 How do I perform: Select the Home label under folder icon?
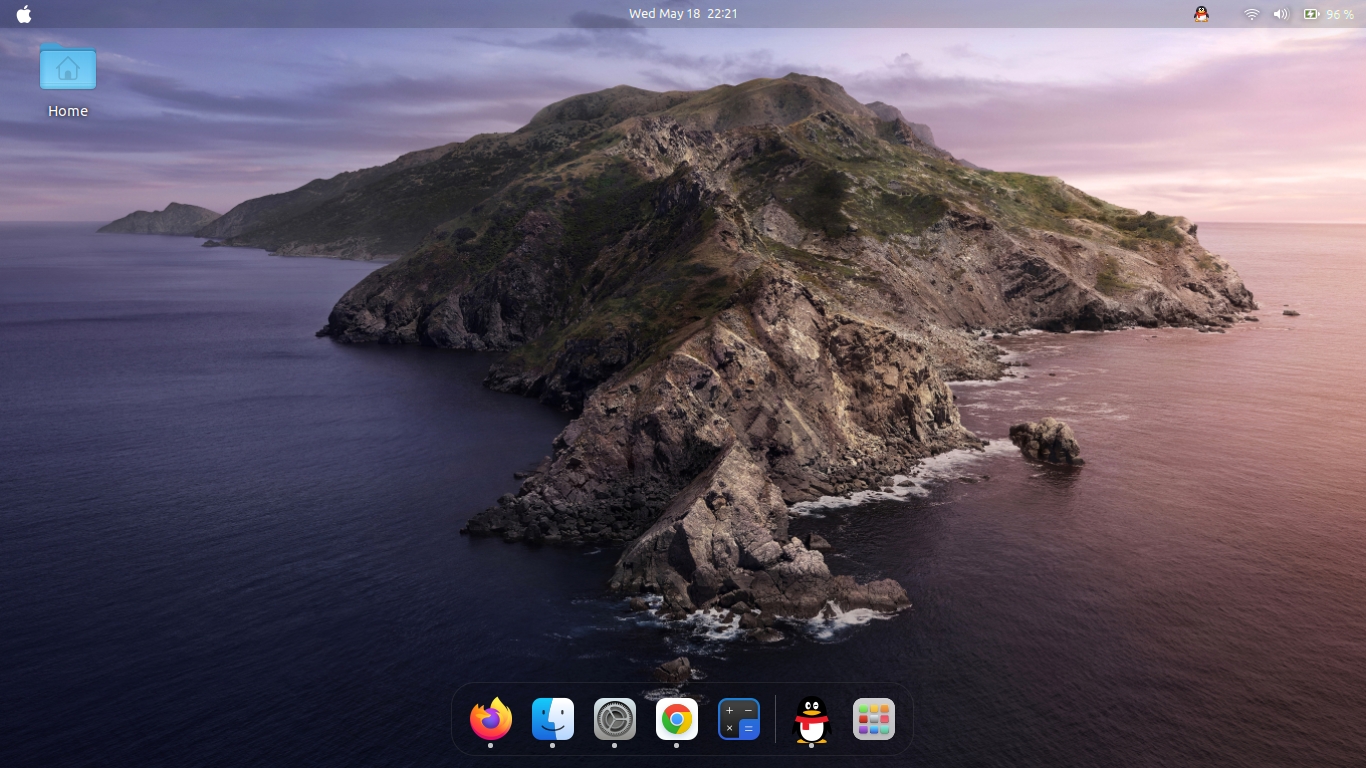click(x=68, y=111)
